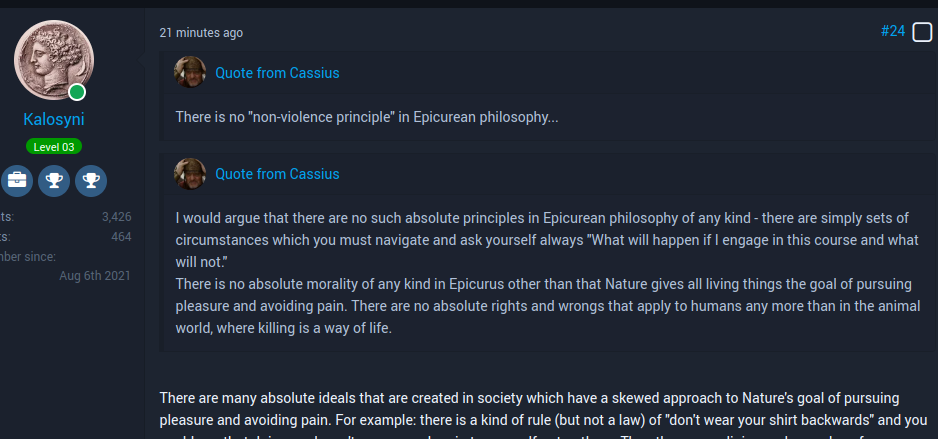Follow the second "Quote from Cassius" link
This screenshot has width=938, height=439.
coord(277,174)
